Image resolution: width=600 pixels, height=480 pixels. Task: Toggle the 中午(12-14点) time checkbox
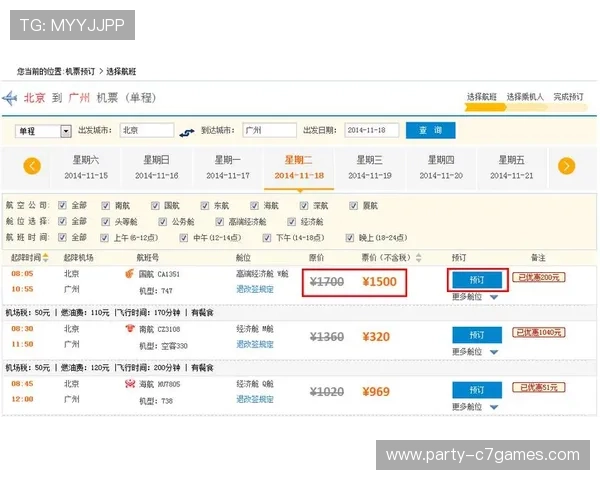184,238
